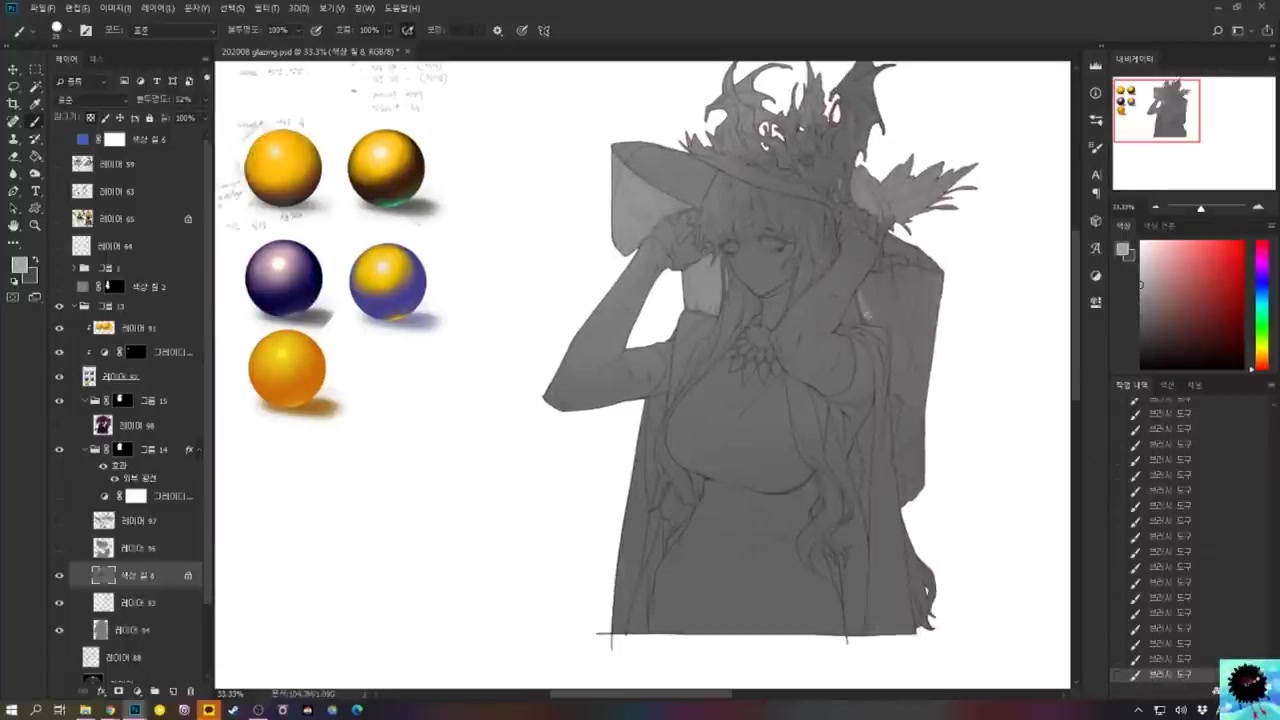1280x720 pixels.
Task: Open the Edit Toolbar ellipsis
Action: point(13,242)
